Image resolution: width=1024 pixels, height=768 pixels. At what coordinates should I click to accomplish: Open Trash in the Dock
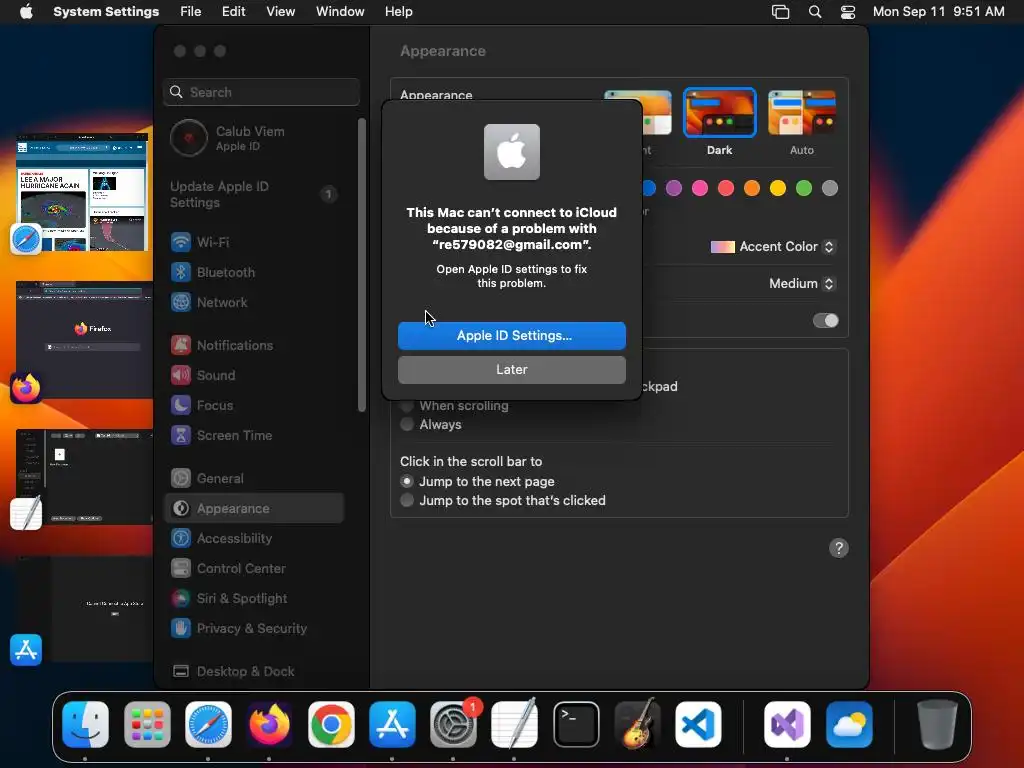(937, 725)
